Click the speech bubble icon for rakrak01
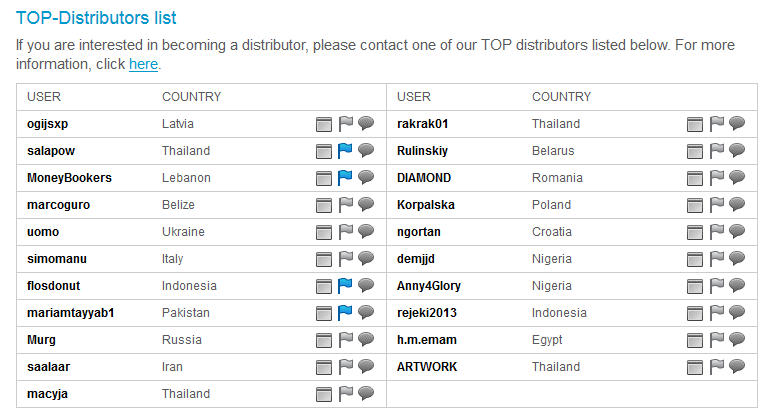777x419 pixels. tap(737, 124)
